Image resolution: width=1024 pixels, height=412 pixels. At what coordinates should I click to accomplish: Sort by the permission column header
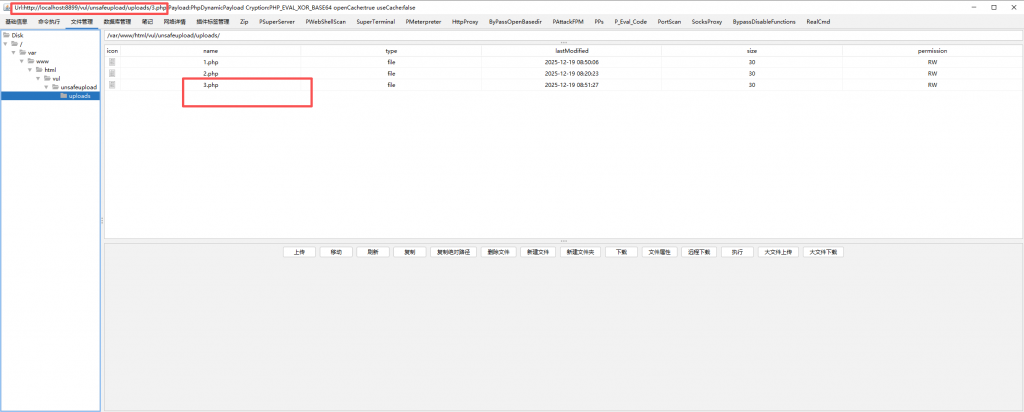[932, 50]
